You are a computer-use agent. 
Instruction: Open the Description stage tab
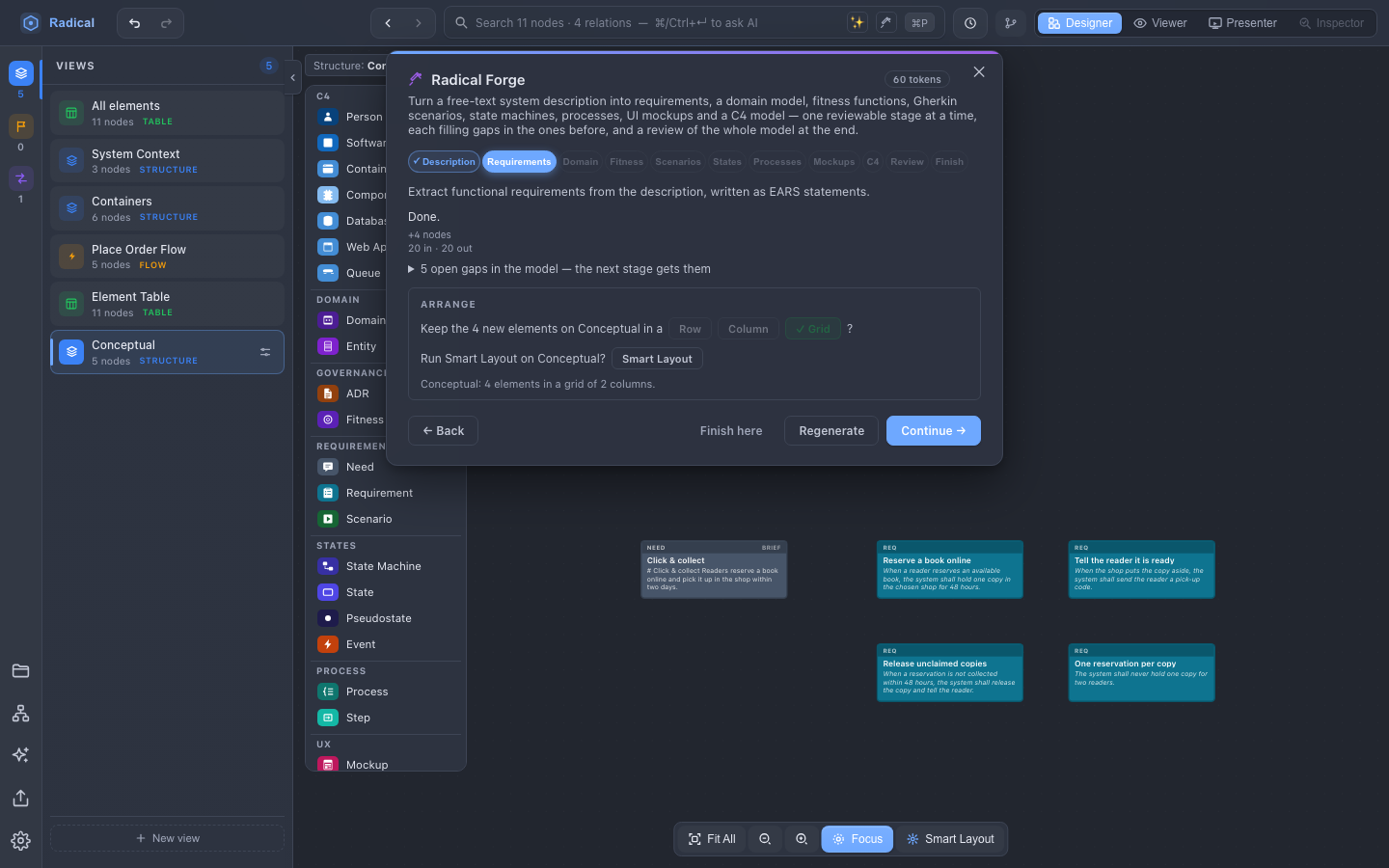point(444,162)
